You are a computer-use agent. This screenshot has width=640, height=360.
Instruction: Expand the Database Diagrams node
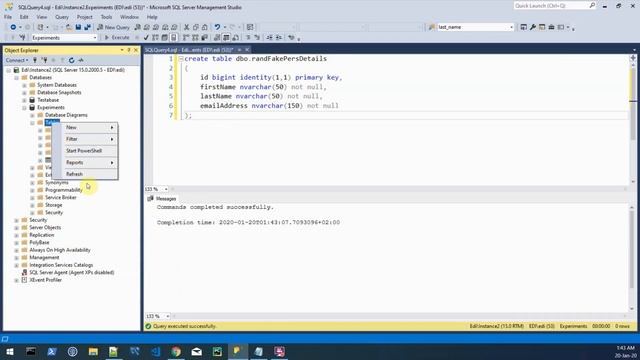coord(32,115)
